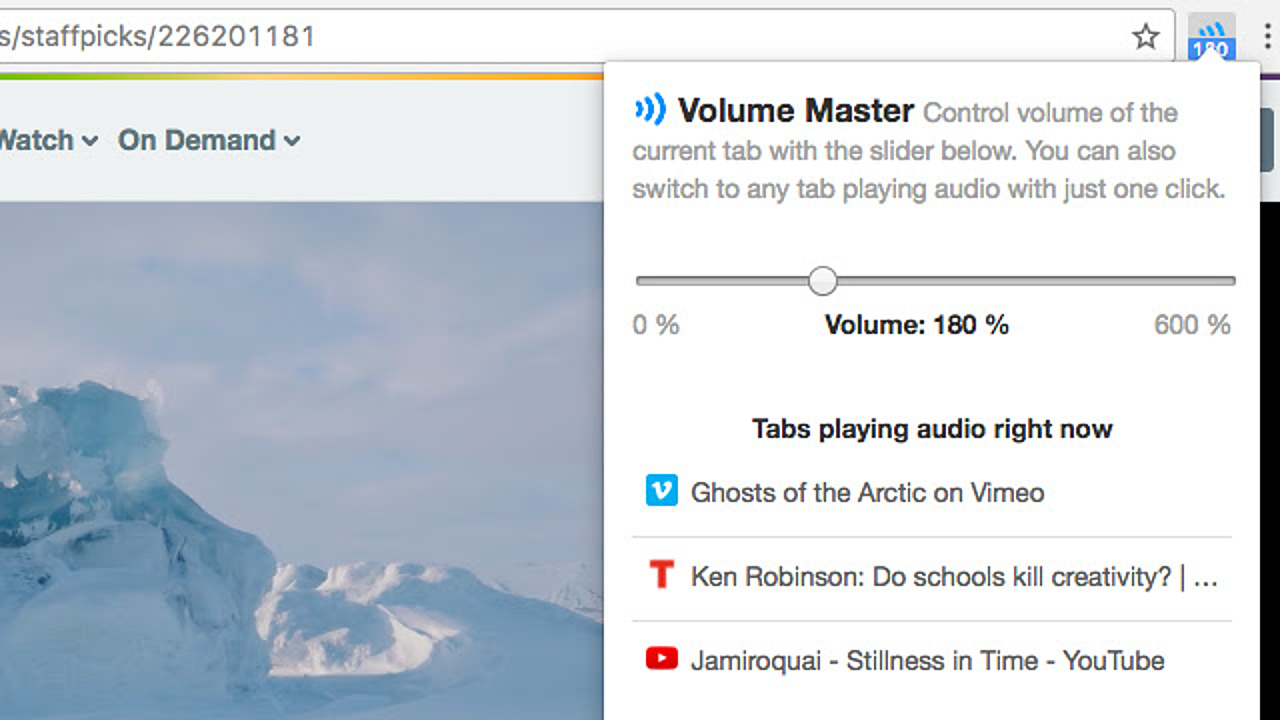Image resolution: width=1280 pixels, height=720 pixels.
Task: Click the blue sound-wave logo in popup
Action: point(650,110)
